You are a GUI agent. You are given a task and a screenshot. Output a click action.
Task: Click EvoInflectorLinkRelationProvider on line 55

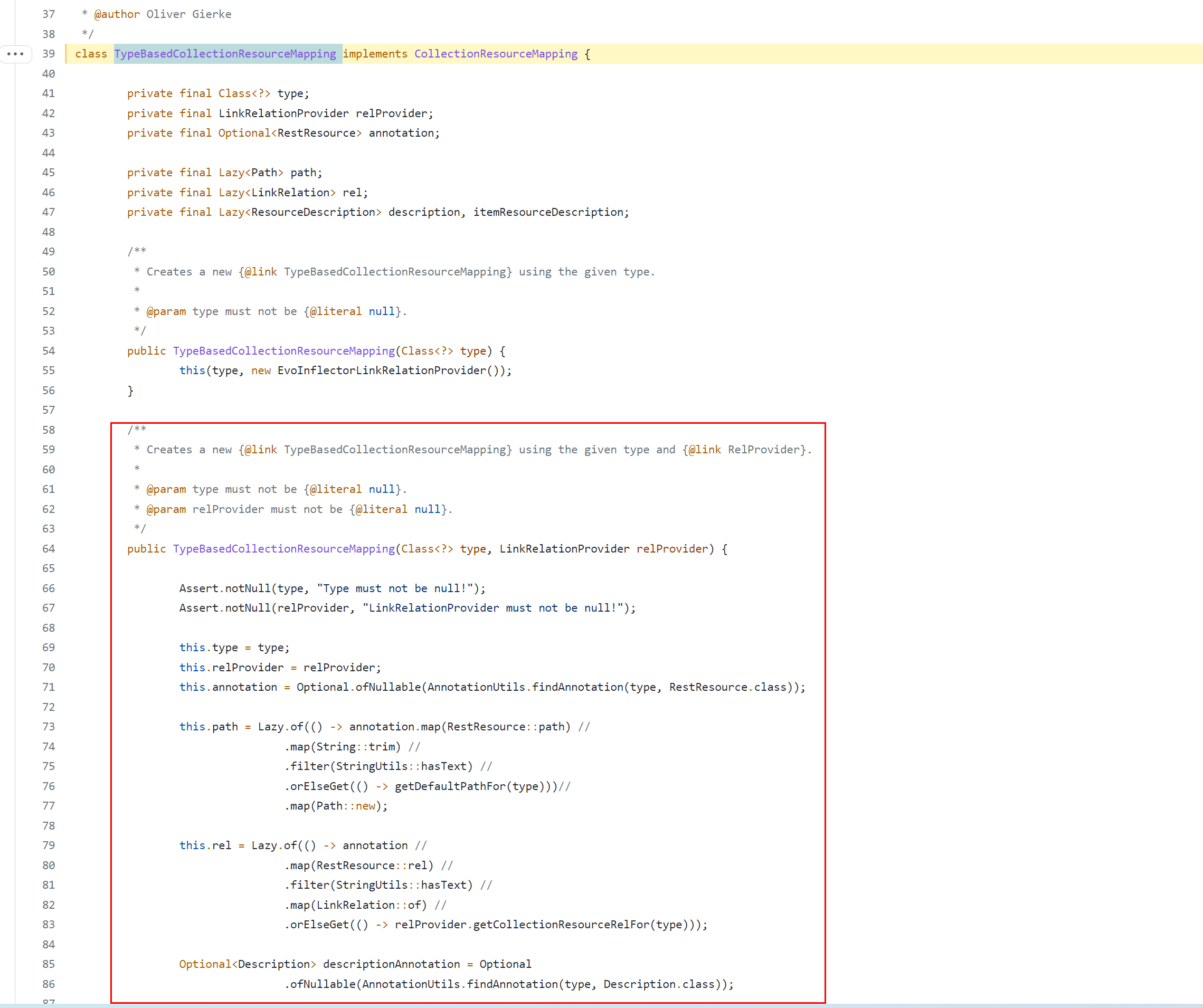pos(382,370)
